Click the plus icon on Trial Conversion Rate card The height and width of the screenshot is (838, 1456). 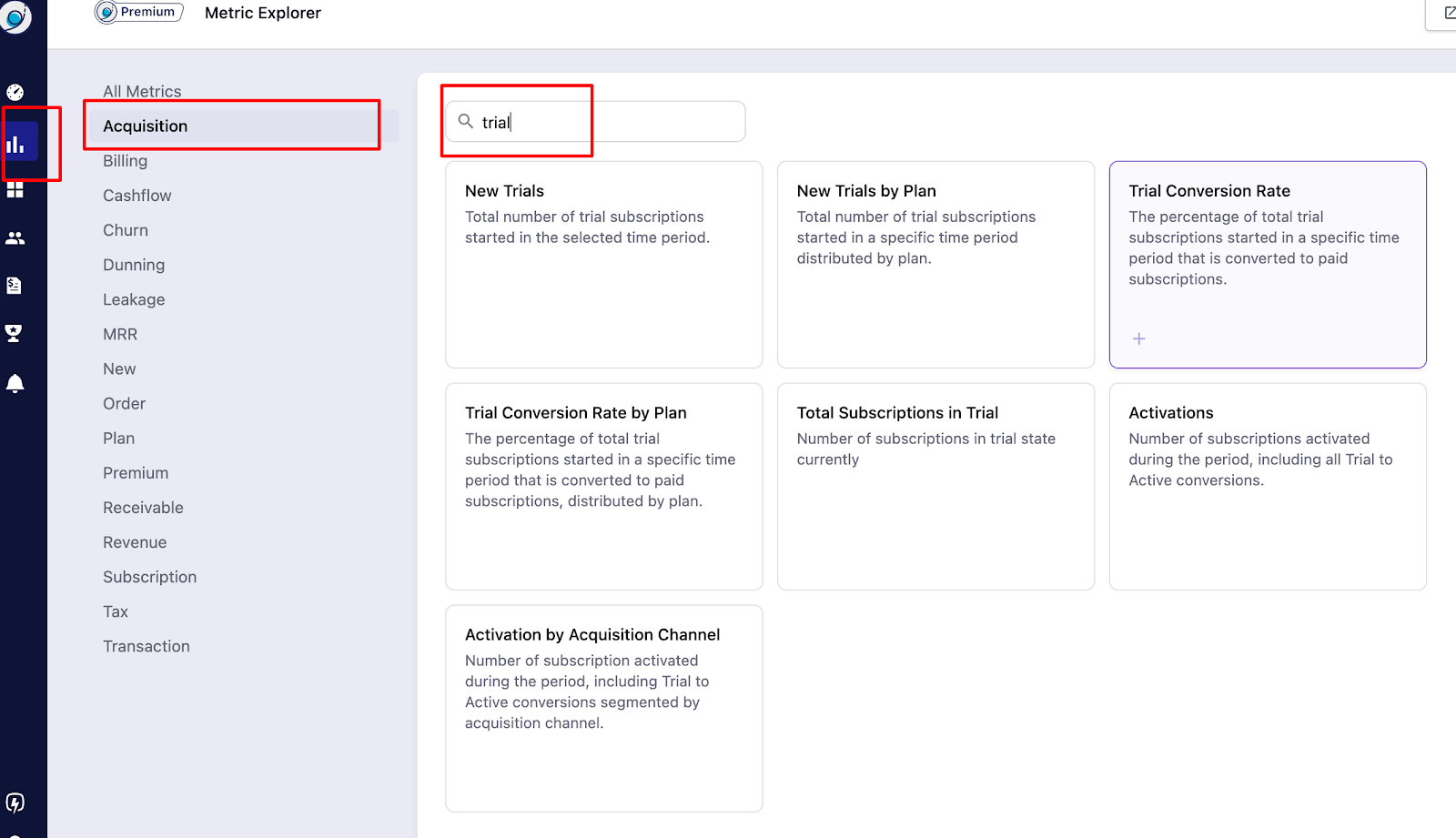(x=1138, y=338)
